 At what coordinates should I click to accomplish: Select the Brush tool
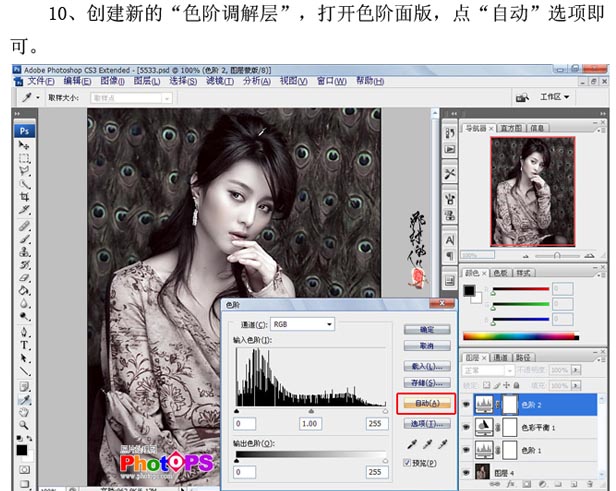tap(24, 239)
